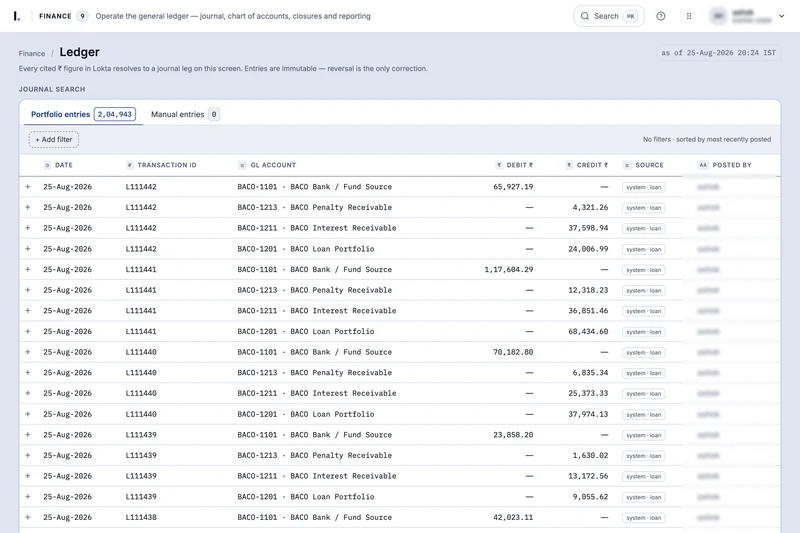
Task: Click the rupee icon beside CREDIT header
Action: (x=569, y=165)
